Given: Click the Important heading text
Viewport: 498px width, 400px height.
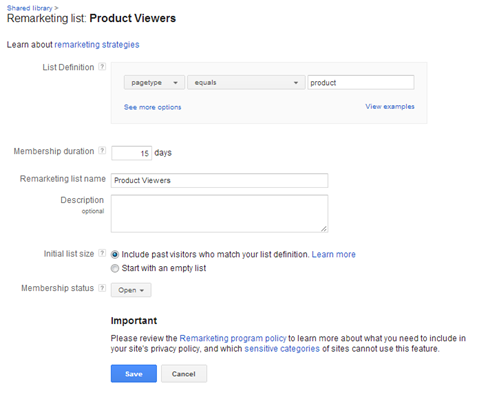Looking at the screenshot, I should [x=134, y=321].
